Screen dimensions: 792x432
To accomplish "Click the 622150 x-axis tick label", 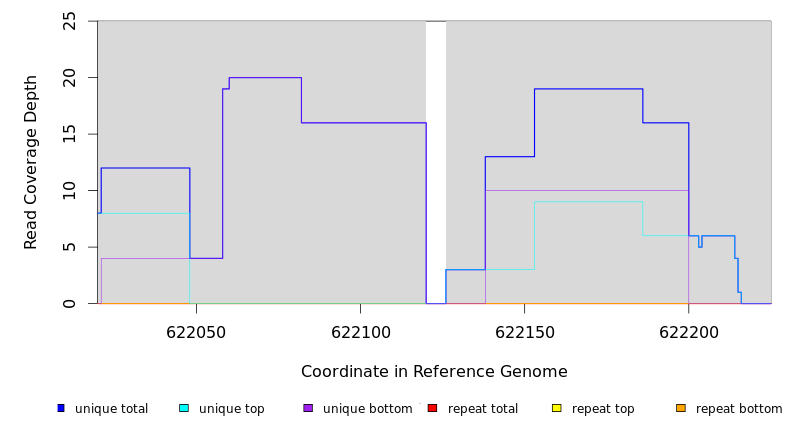I will [524, 332].
